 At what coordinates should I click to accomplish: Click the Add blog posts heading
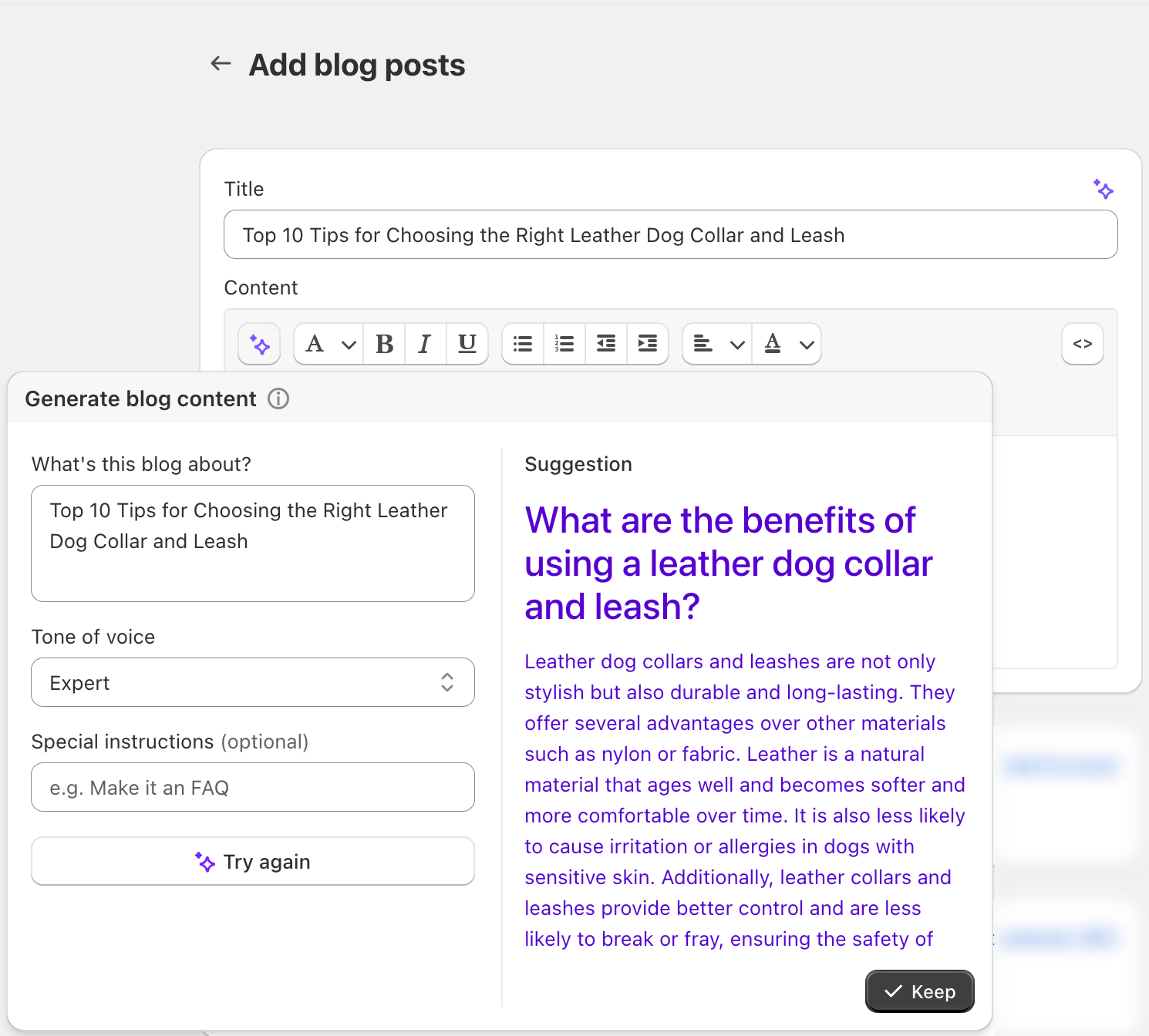357,65
